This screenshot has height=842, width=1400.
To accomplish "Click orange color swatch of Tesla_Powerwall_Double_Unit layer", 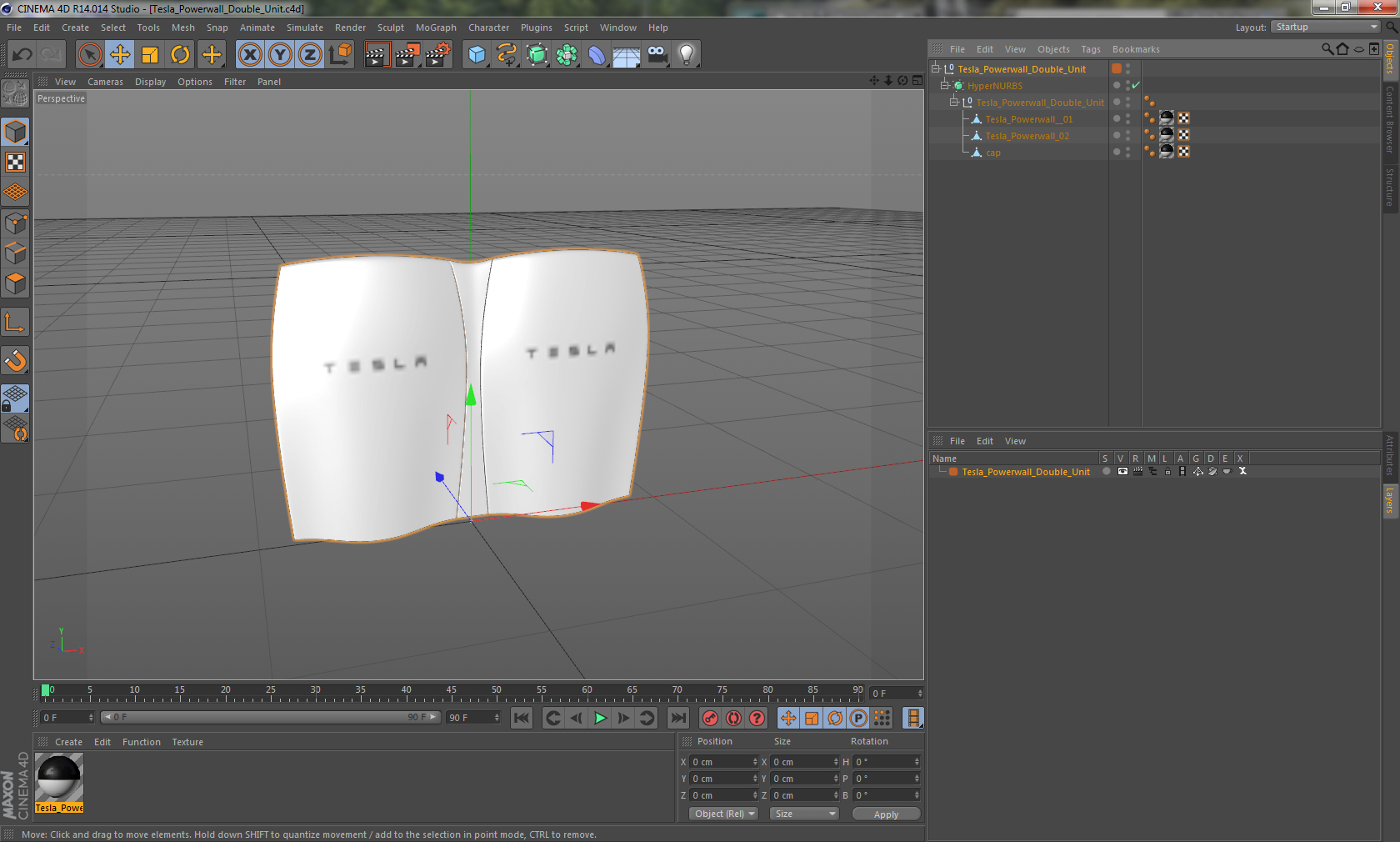I will (953, 472).
